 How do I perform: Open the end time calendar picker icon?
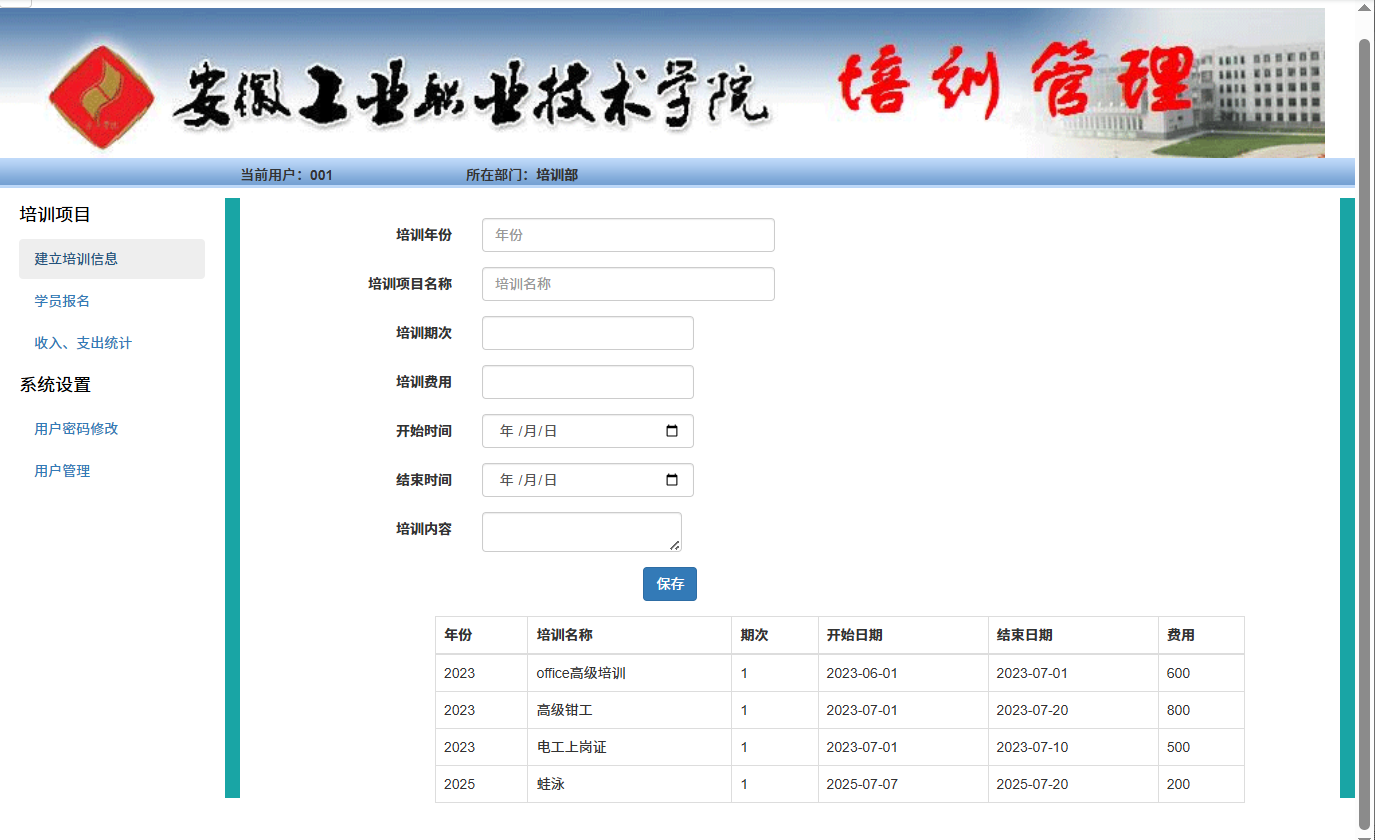tap(672, 480)
